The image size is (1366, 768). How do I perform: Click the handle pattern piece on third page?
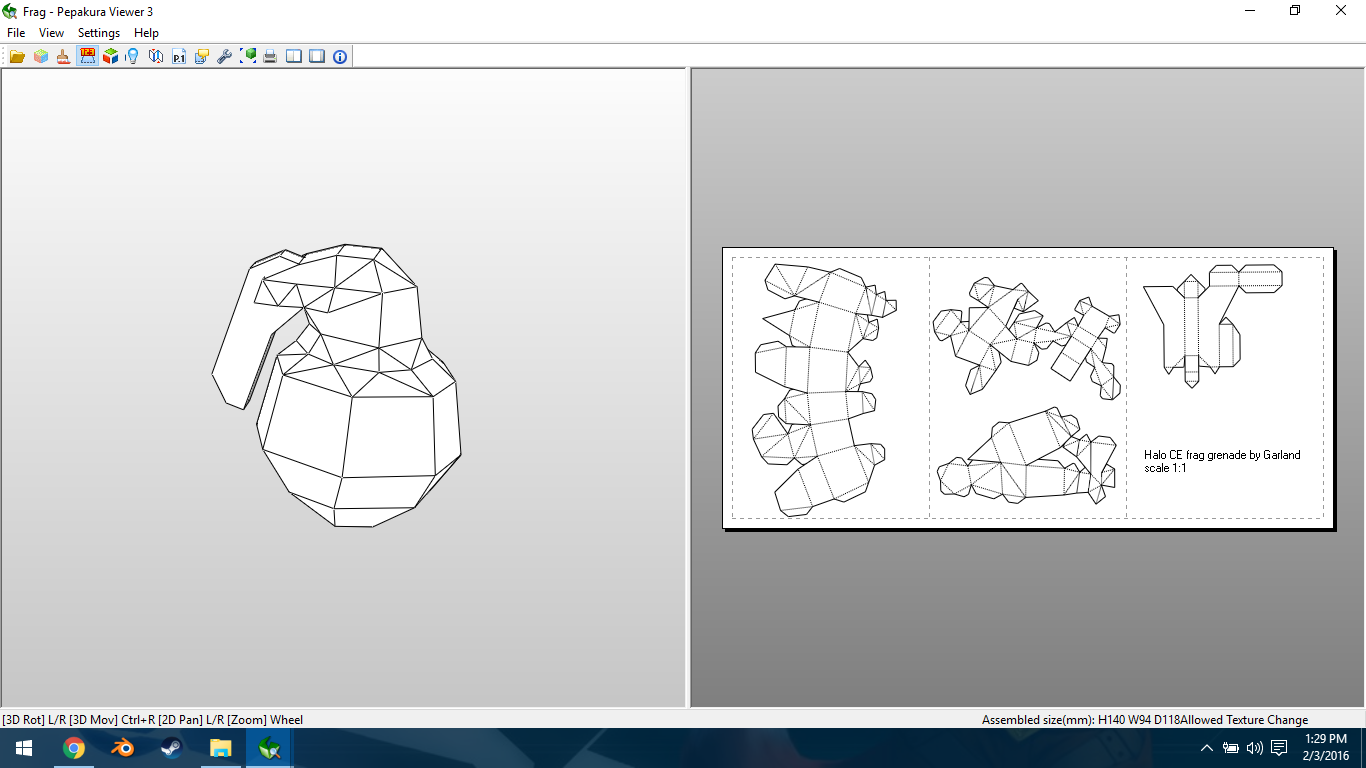(1212, 325)
